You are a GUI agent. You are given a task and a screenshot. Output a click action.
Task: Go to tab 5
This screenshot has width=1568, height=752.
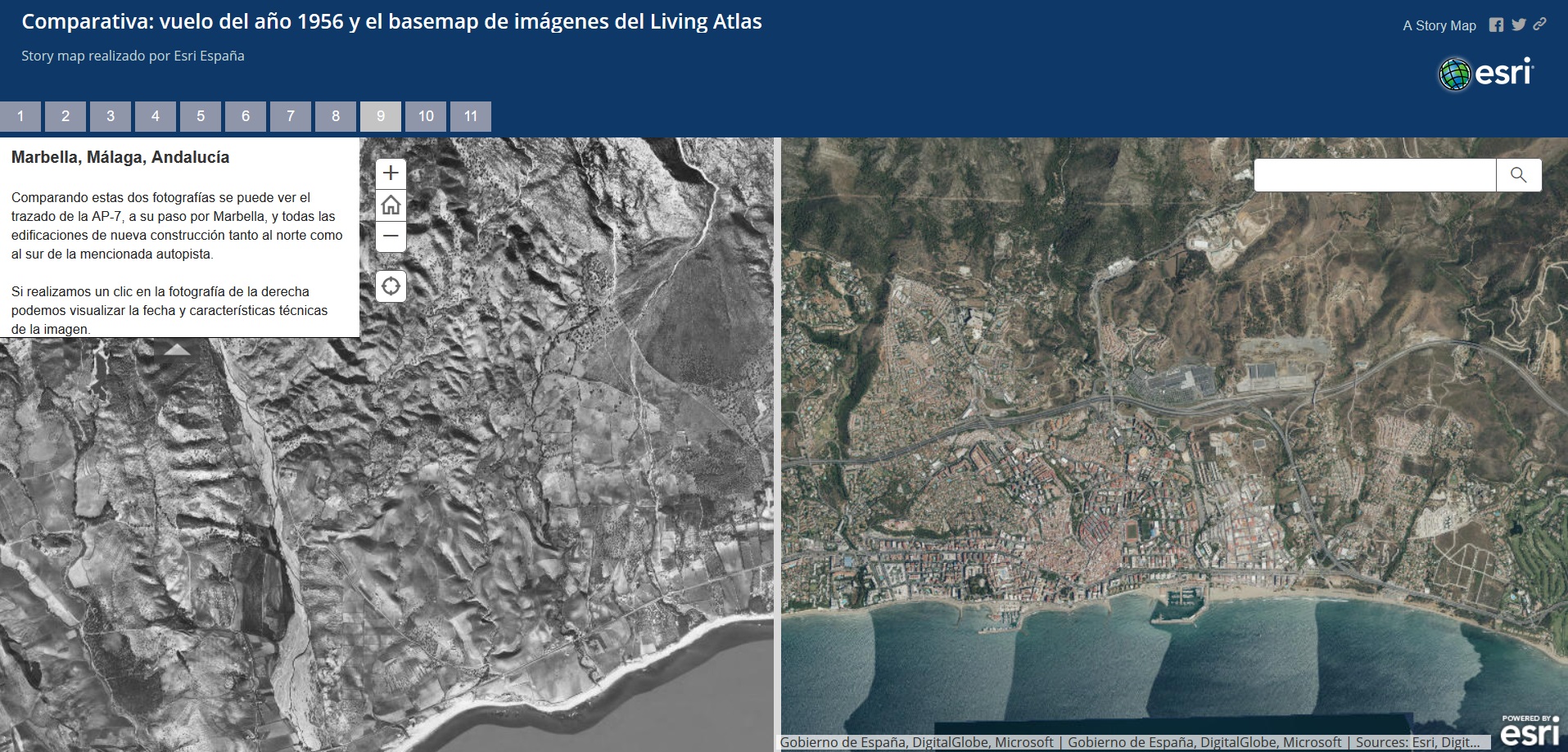(201, 116)
